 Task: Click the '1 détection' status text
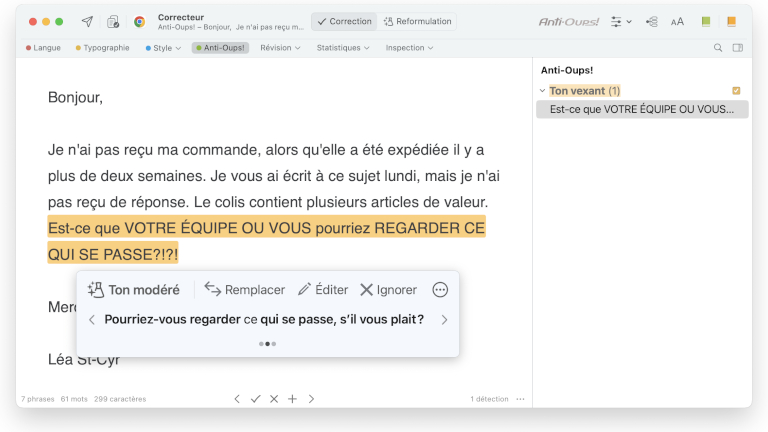[489, 399]
